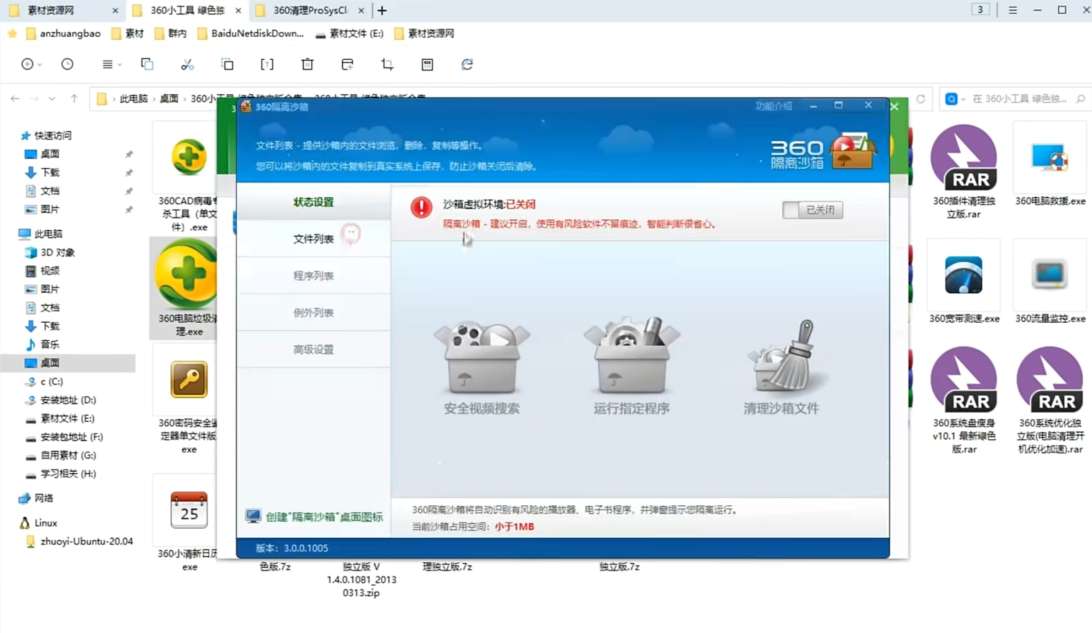Select the 360插件清理独立版.rar archive icon
The image size is (1092, 633).
pos(963,158)
